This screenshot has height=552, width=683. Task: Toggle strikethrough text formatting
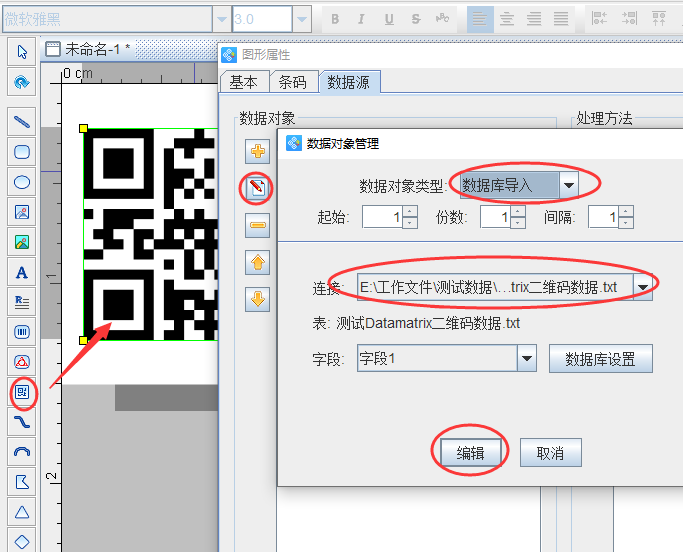click(x=416, y=19)
